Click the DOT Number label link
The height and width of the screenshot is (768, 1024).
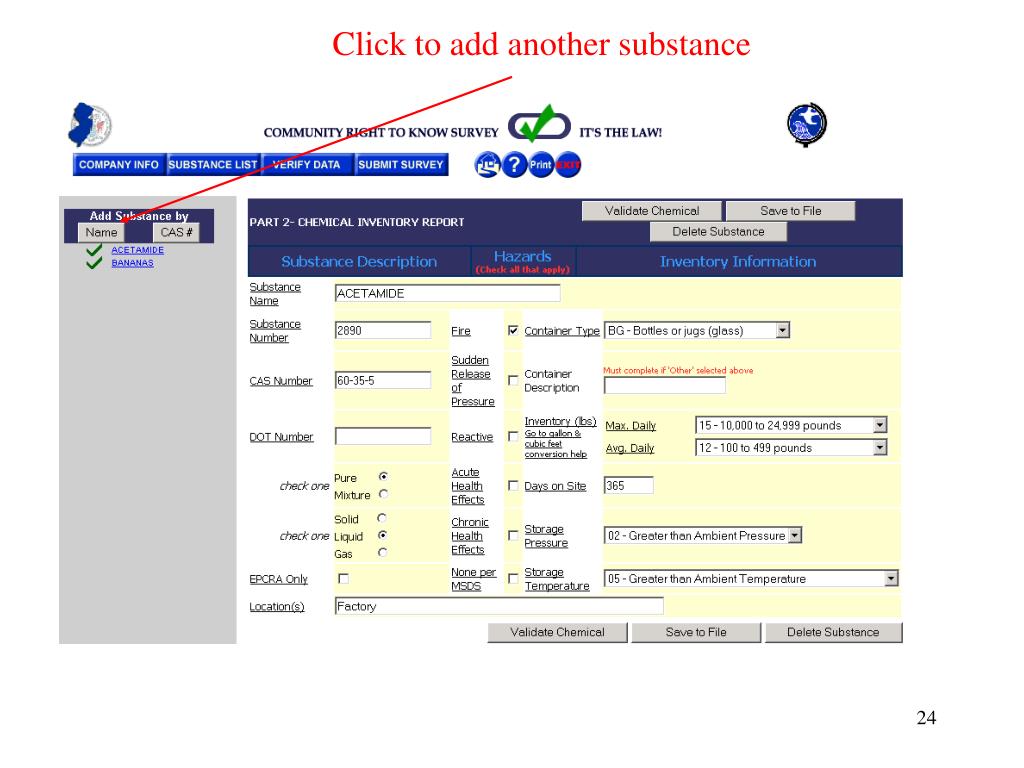coord(281,437)
